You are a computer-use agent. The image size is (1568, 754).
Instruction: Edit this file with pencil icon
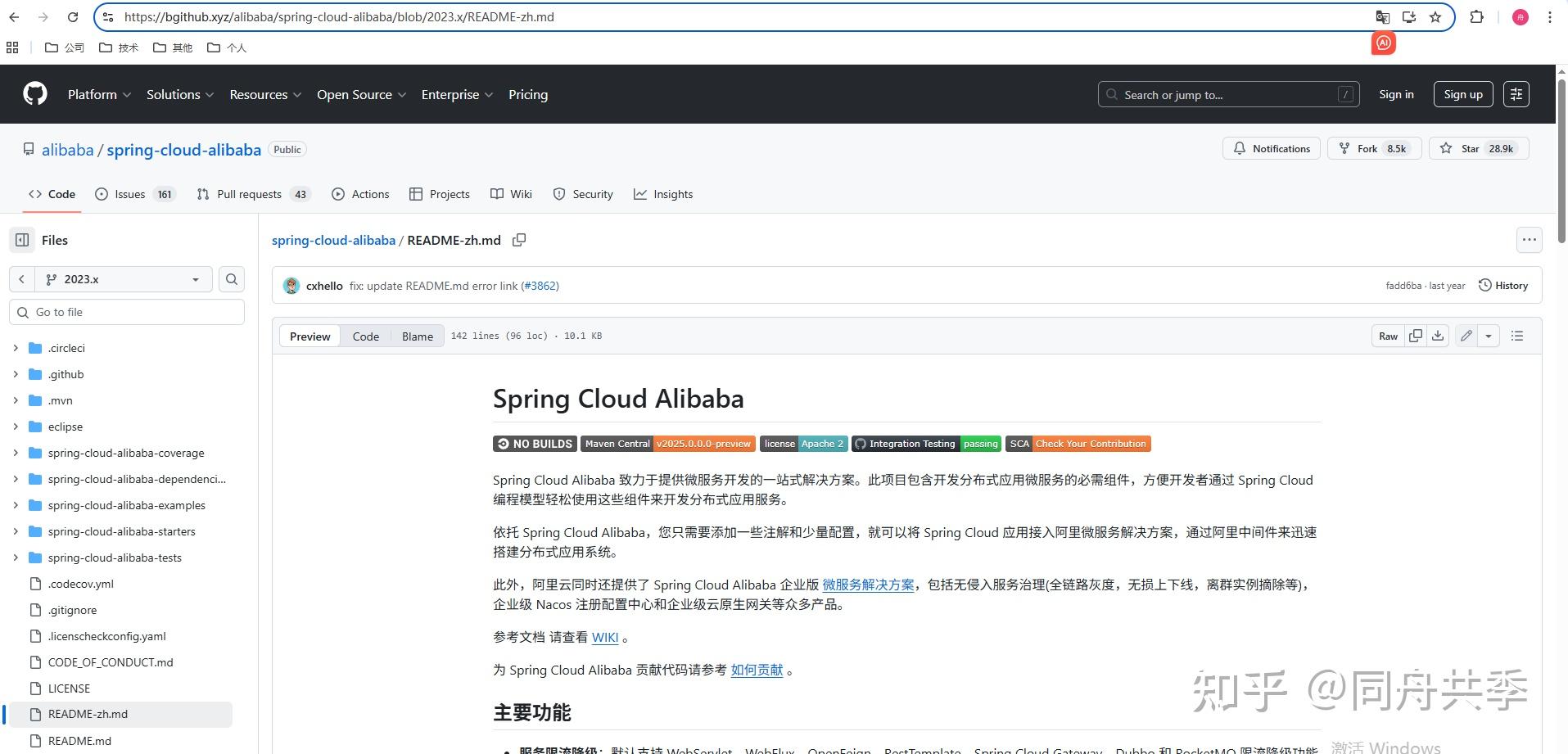(x=1466, y=336)
